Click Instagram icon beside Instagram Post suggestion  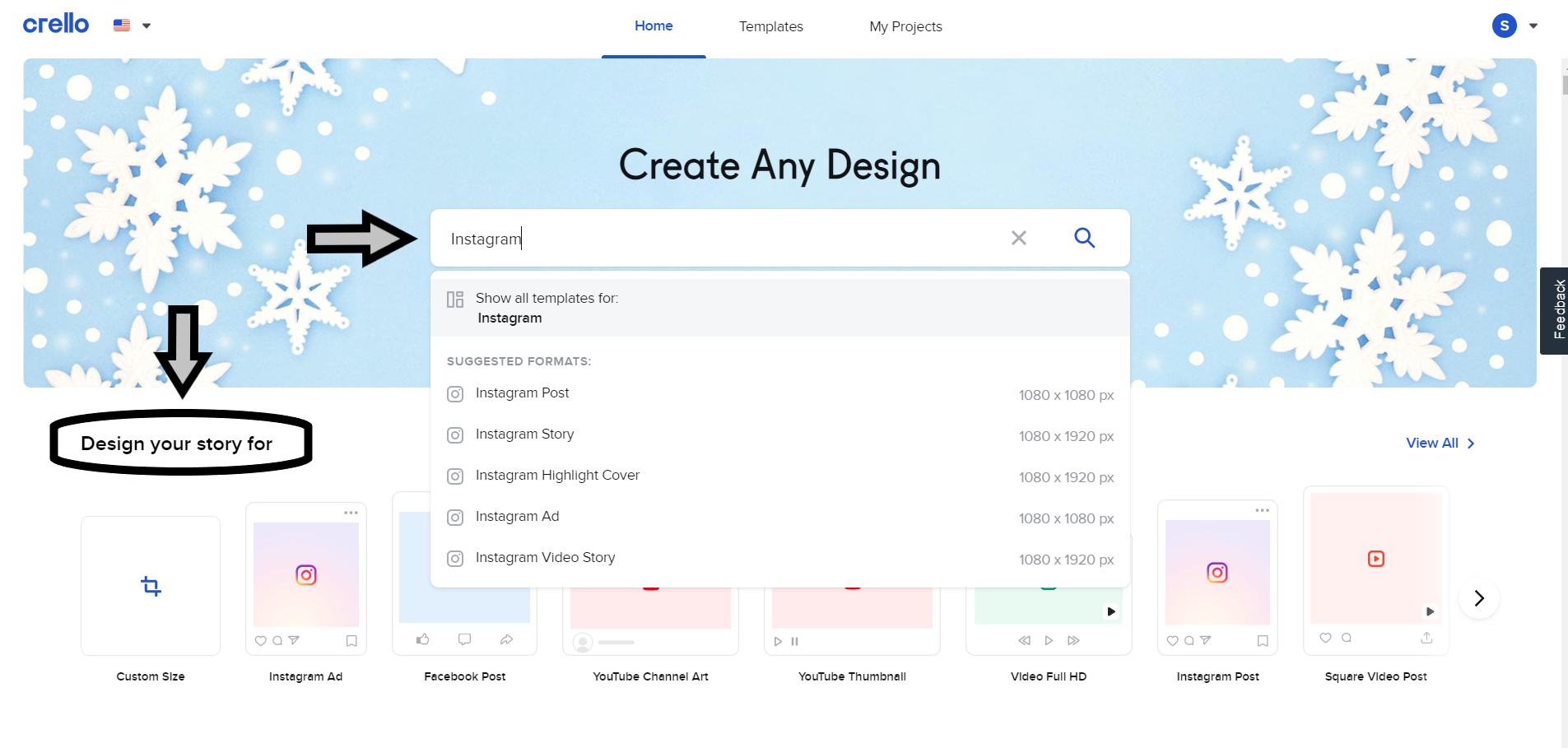click(455, 394)
